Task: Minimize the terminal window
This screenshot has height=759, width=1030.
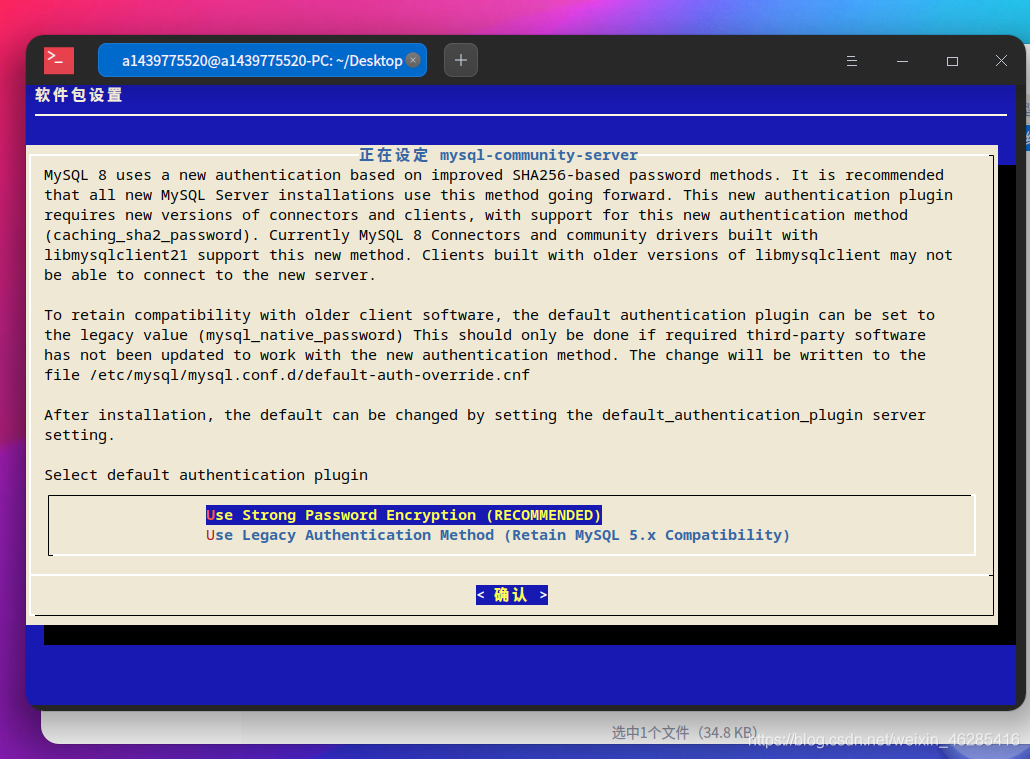Action: [903, 61]
